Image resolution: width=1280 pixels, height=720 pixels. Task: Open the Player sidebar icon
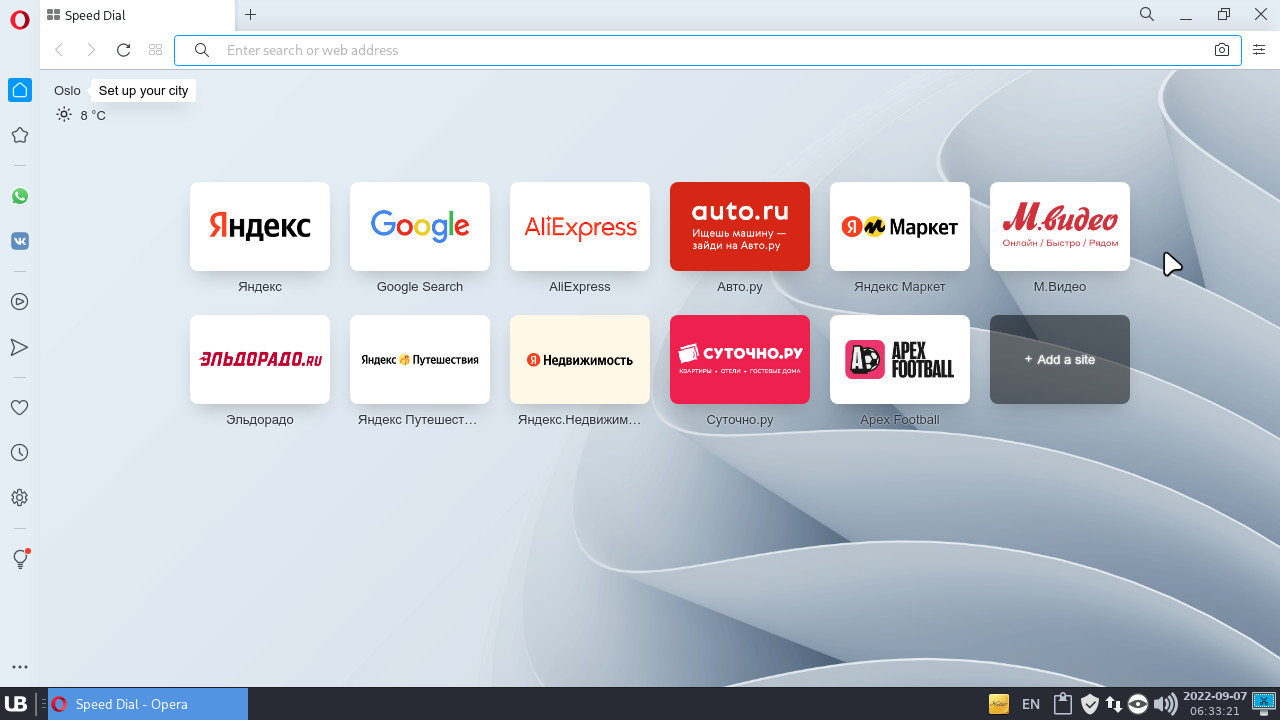pos(19,302)
